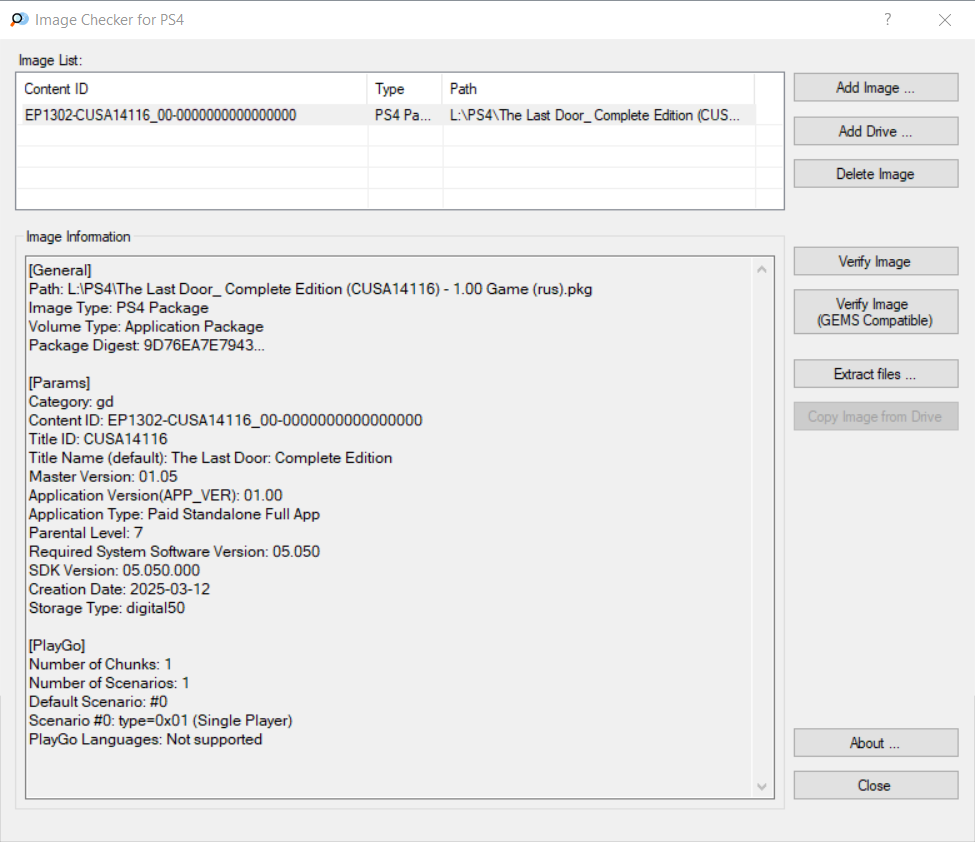The image size is (975, 842).
Task: Click the 'Category: gd' line
Action: point(71,402)
